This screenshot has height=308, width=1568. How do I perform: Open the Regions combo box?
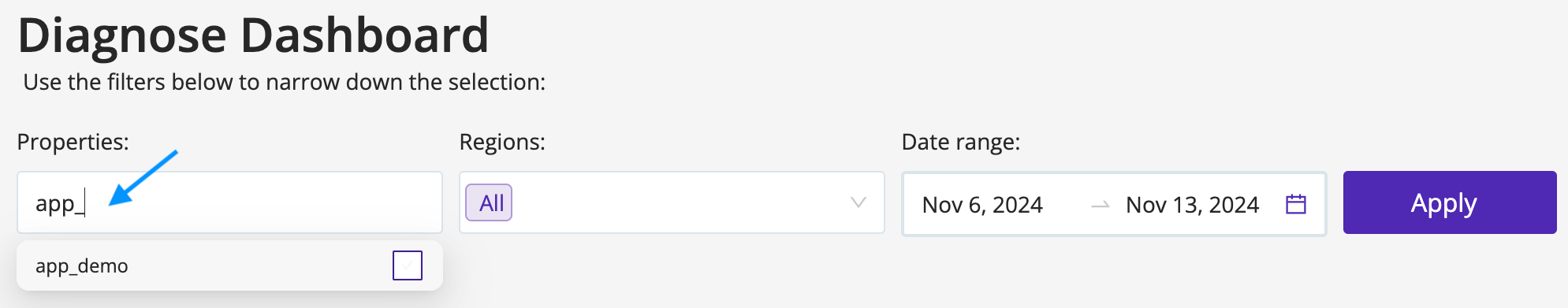click(672, 202)
